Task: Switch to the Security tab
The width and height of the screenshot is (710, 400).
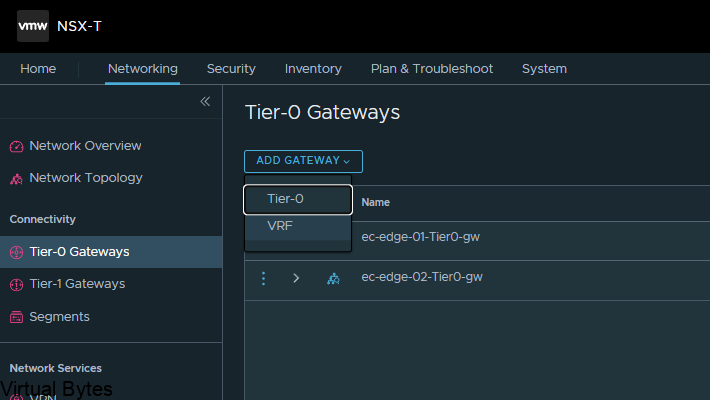Action: [x=231, y=69]
